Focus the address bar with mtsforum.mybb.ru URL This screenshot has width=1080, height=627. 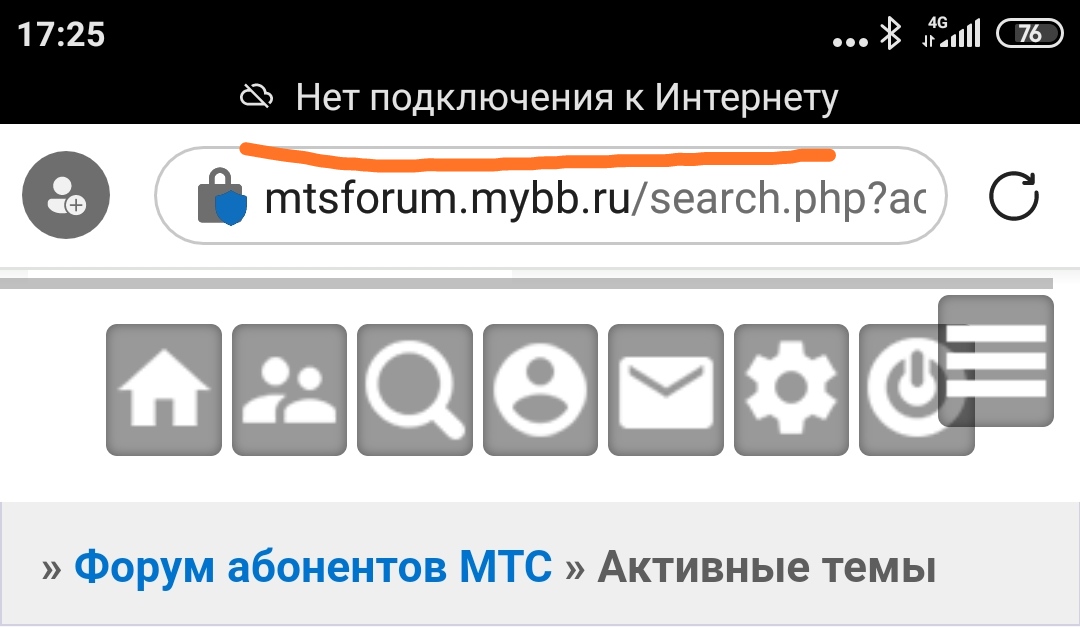coord(551,196)
